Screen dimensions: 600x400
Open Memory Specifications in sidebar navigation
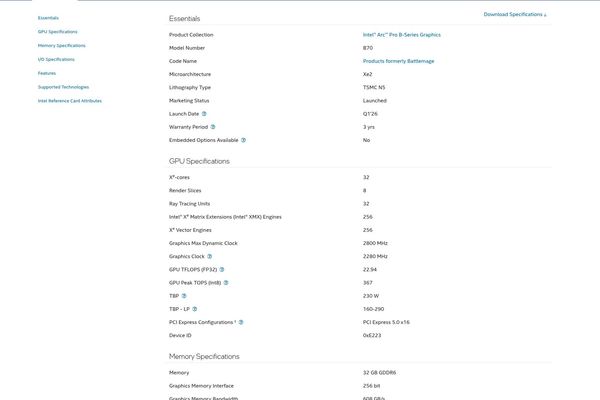(62, 46)
